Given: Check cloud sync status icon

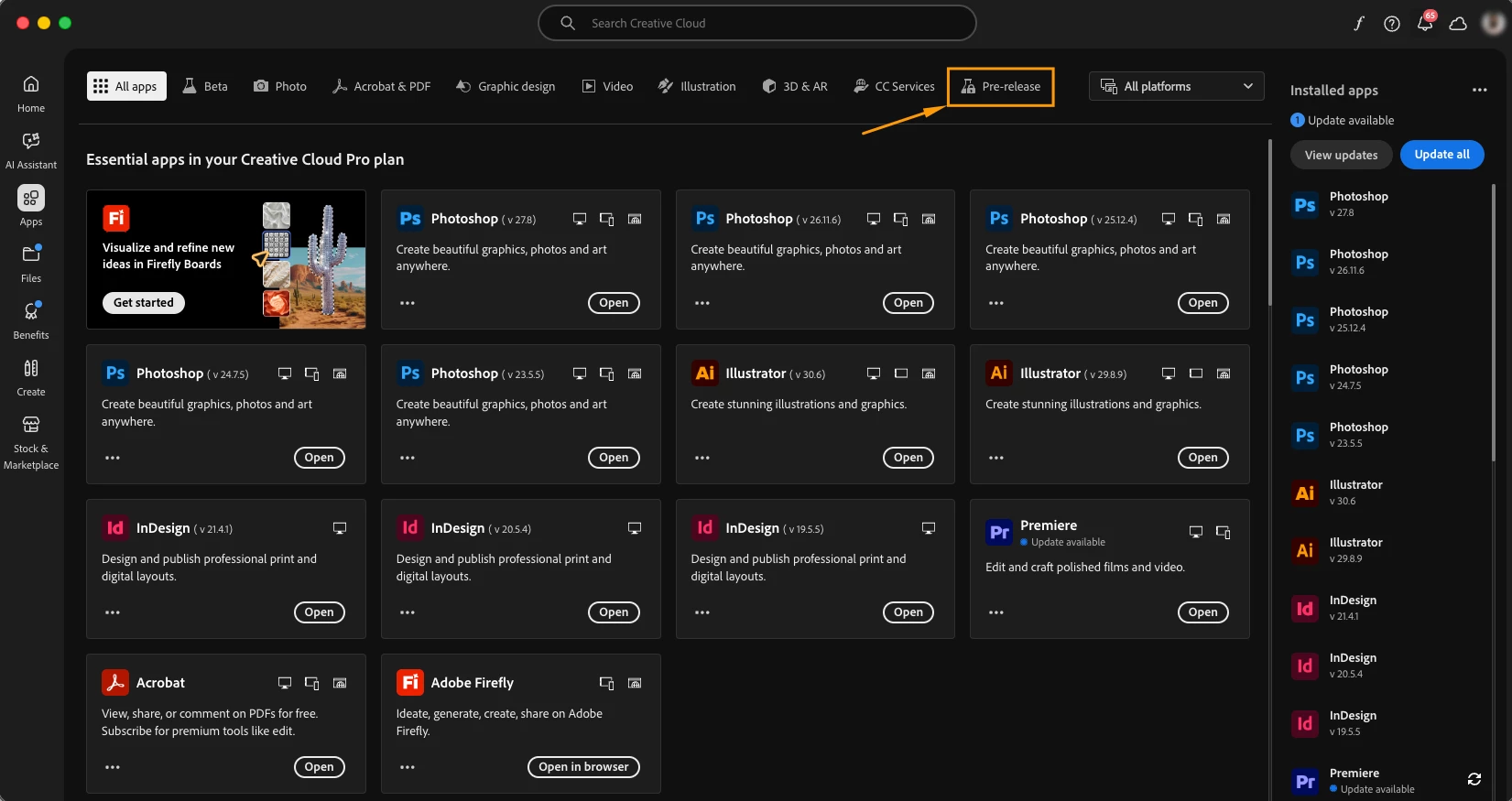Looking at the screenshot, I should click(1458, 24).
